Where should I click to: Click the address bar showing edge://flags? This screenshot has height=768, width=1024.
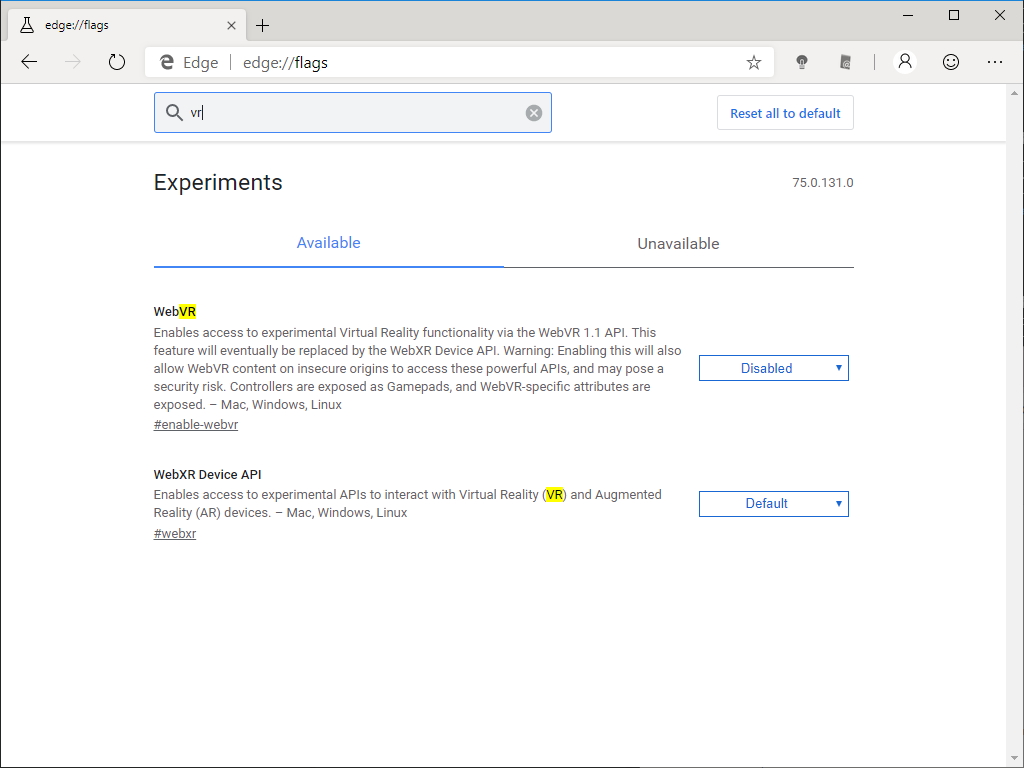459,62
